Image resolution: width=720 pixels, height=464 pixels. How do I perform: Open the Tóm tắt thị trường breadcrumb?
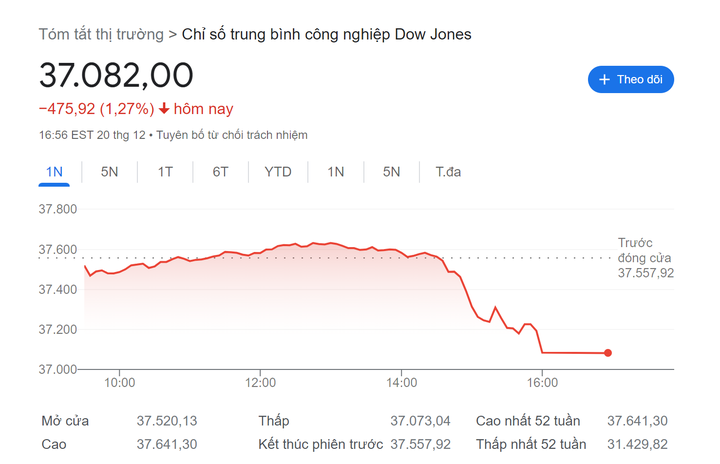coord(101,34)
